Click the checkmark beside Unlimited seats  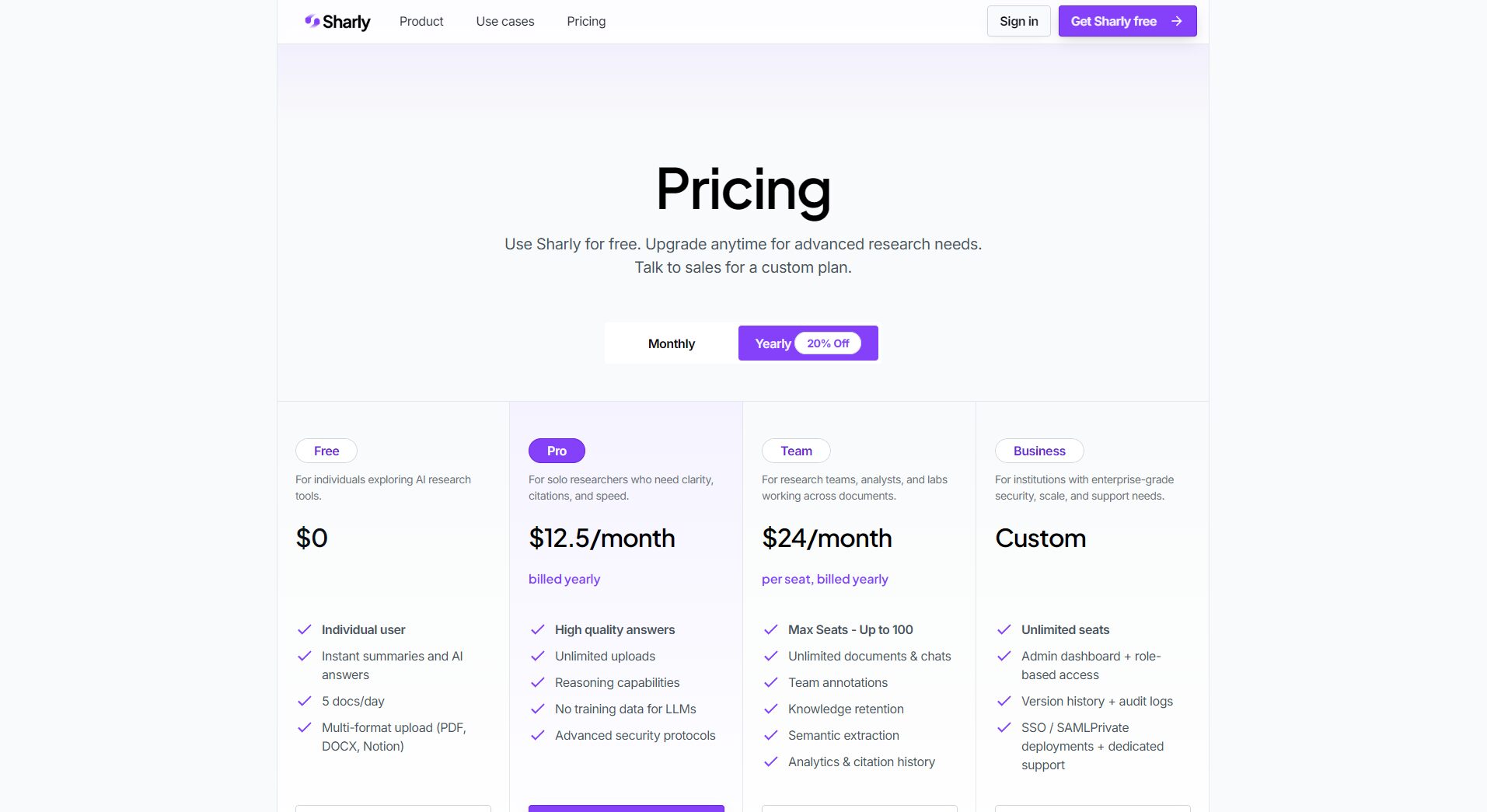click(x=1004, y=629)
